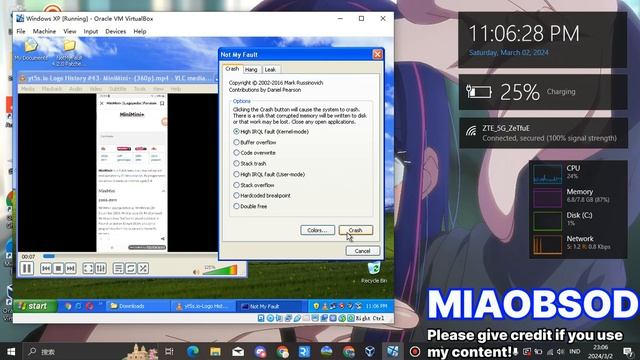The height and width of the screenshot is (360, 640).
Task: Choose the Code overwrite radio button
Action: tap(254, 153)
